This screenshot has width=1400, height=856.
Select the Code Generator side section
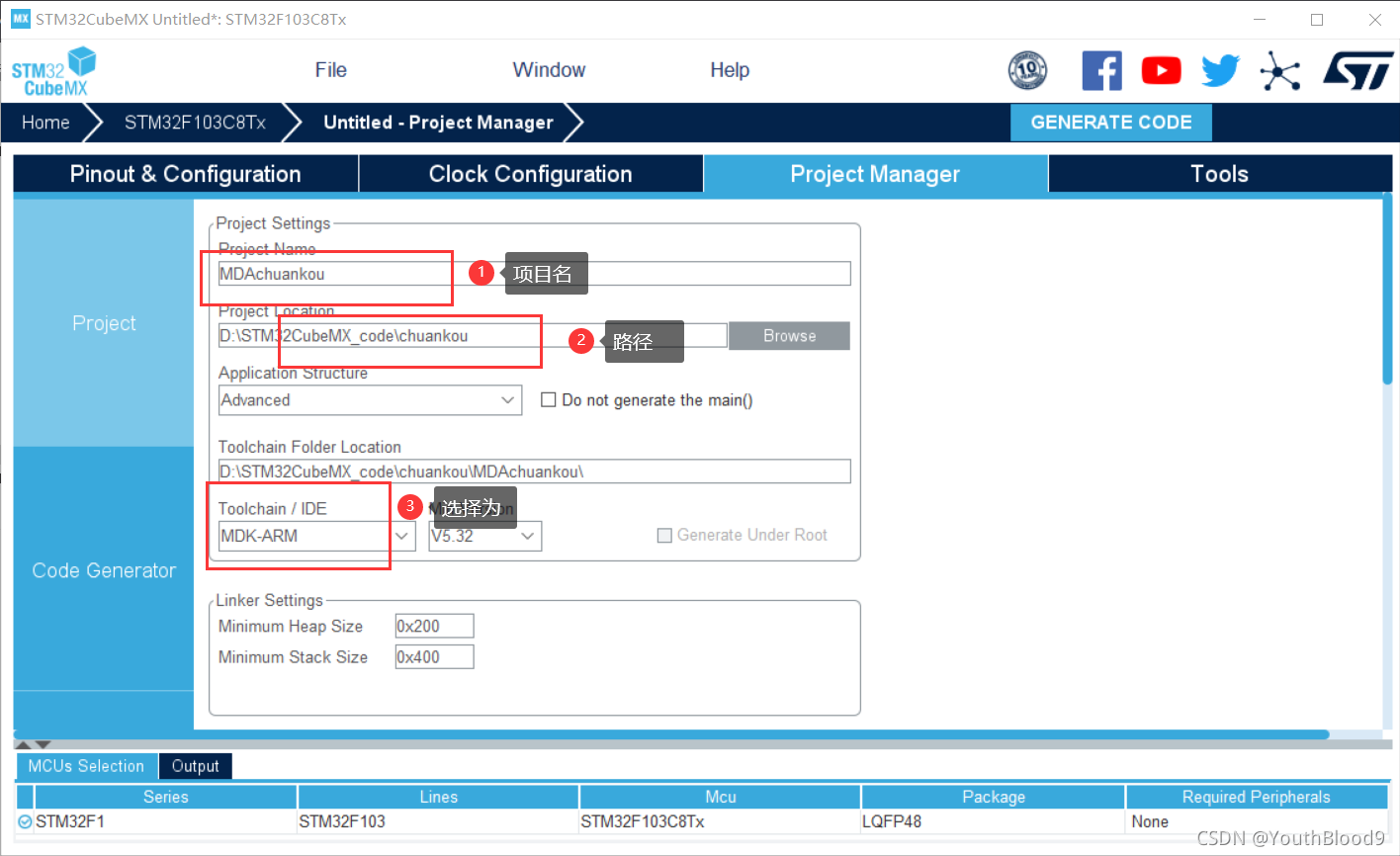coord(104,570)
